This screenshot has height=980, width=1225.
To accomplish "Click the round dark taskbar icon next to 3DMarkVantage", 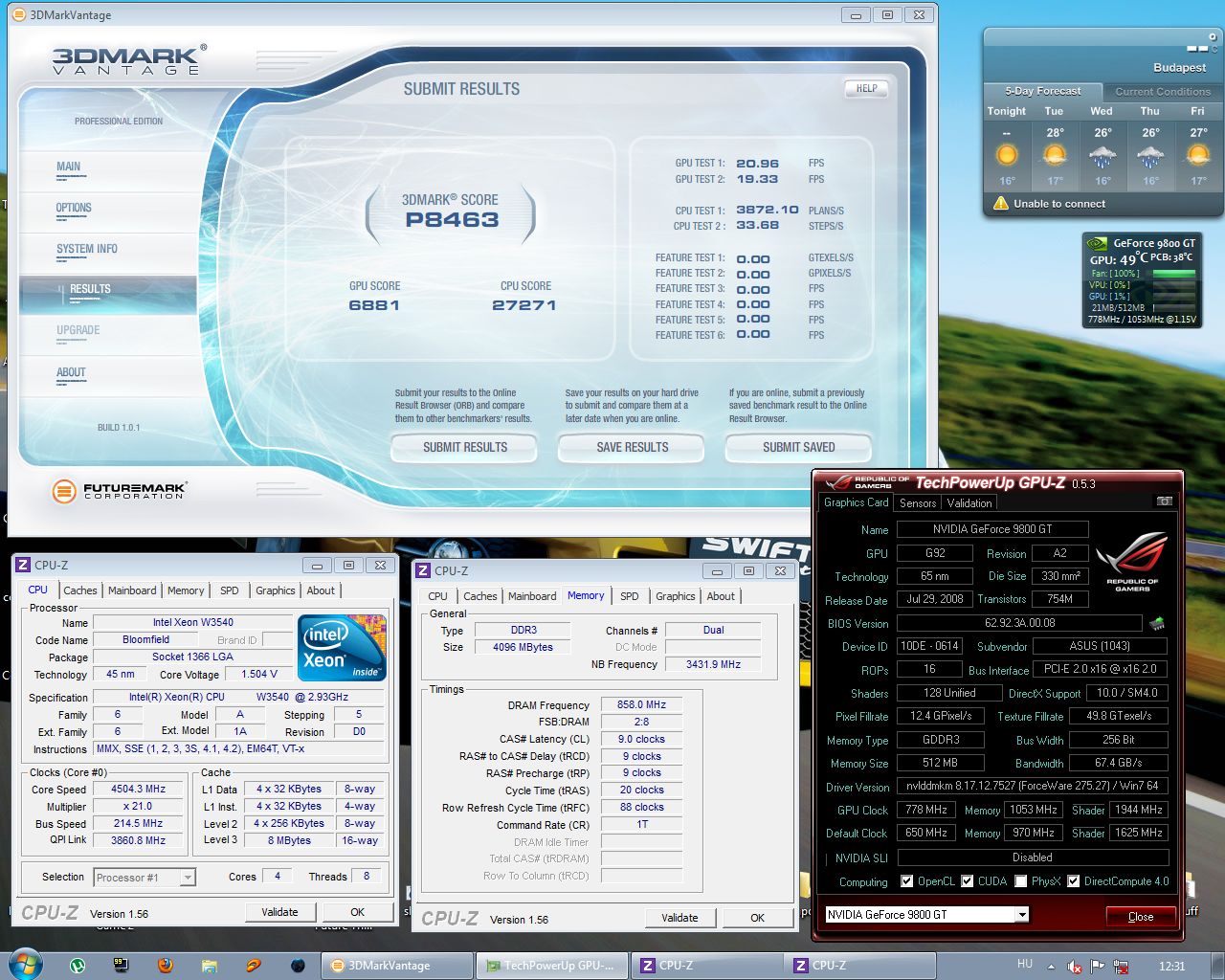I will 298,966.
